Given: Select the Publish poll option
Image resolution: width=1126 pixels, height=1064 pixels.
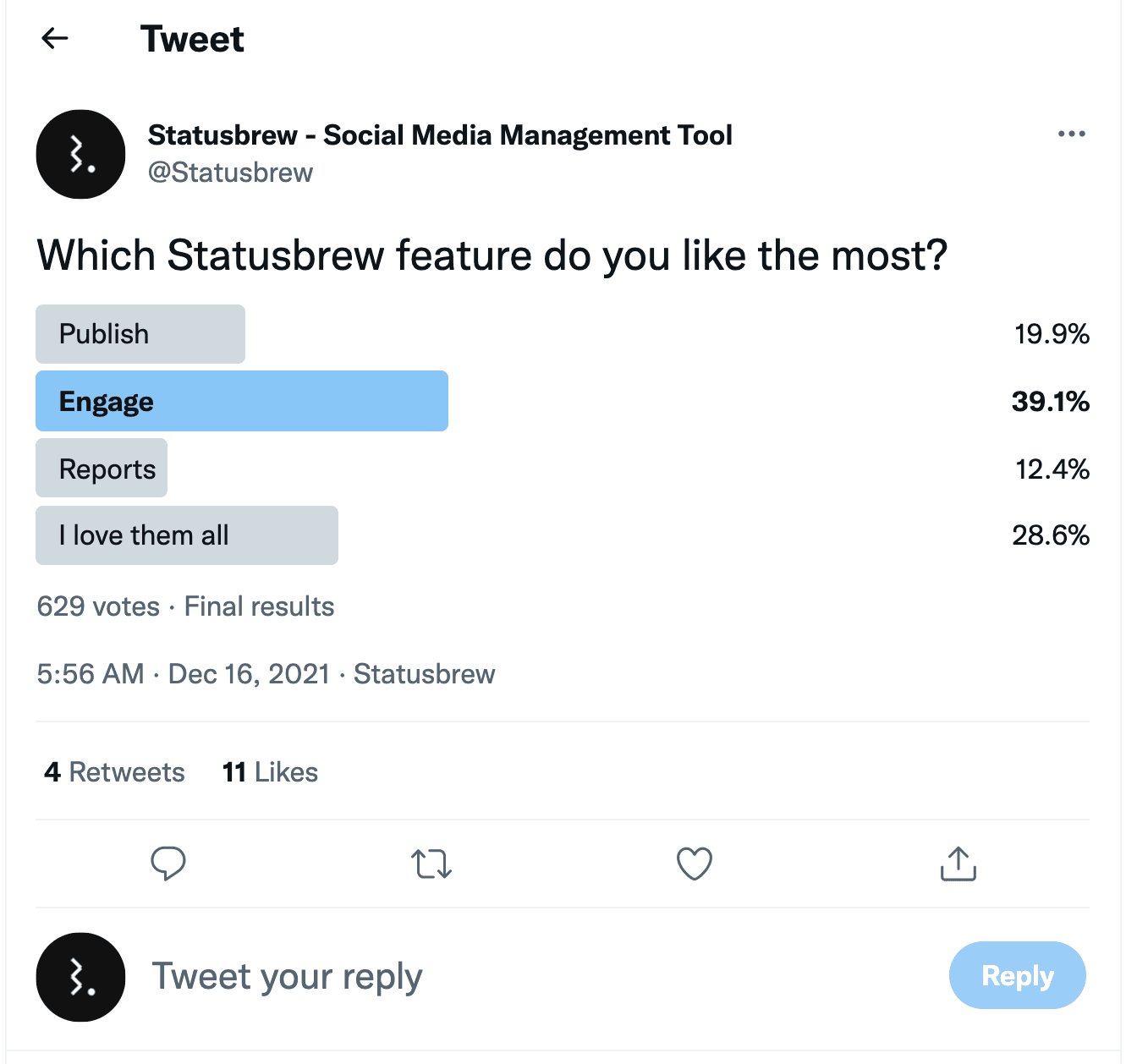Looking at the screenshot, I should [x=140, y=334].
